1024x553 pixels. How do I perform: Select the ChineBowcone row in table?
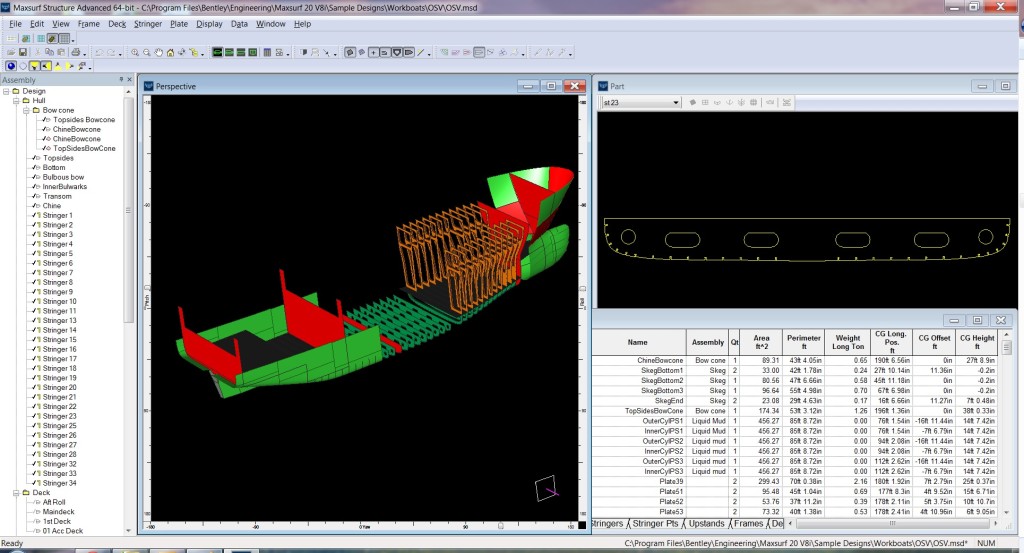pos(795,360)
